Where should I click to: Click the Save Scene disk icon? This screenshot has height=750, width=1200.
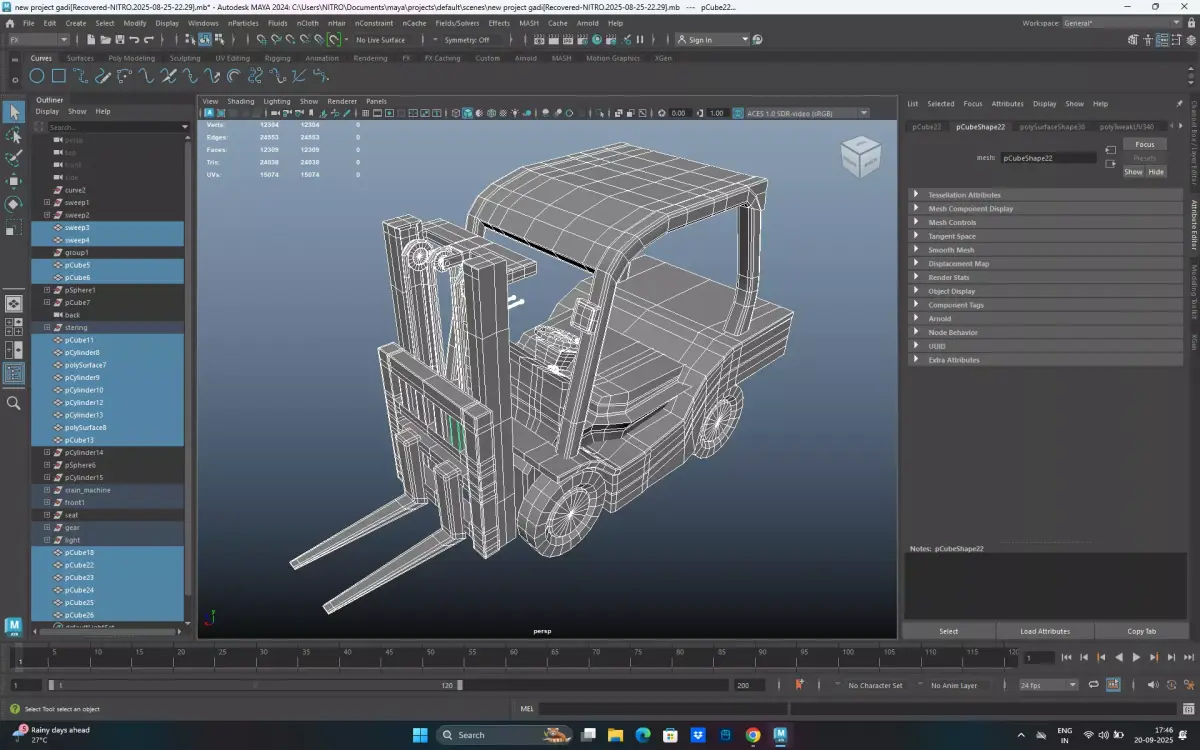(119, 40)
